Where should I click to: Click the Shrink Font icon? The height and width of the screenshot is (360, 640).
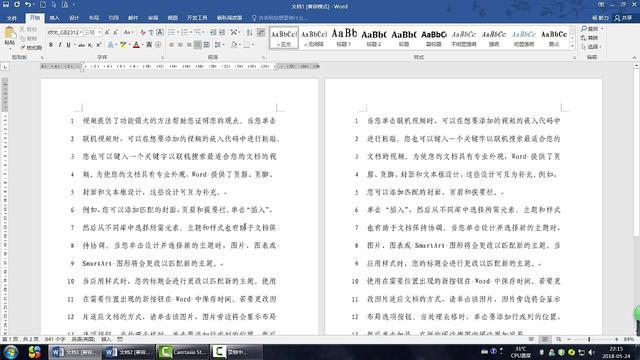pos(116,32)
